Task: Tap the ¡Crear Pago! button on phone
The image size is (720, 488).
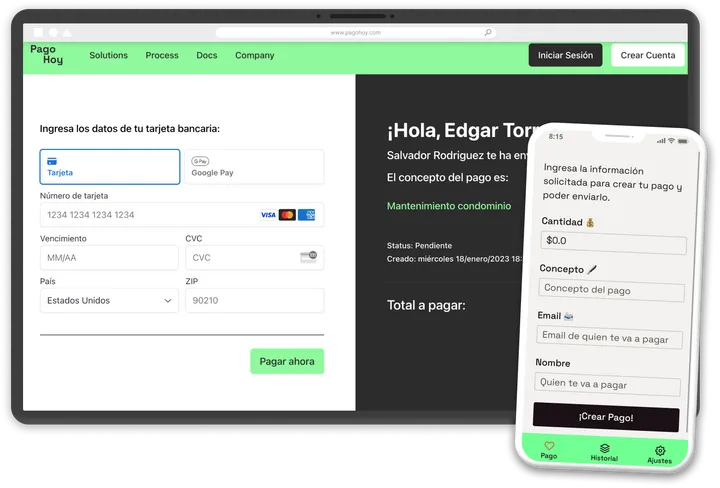Action: pyautogui.click(x=606, y=417)
